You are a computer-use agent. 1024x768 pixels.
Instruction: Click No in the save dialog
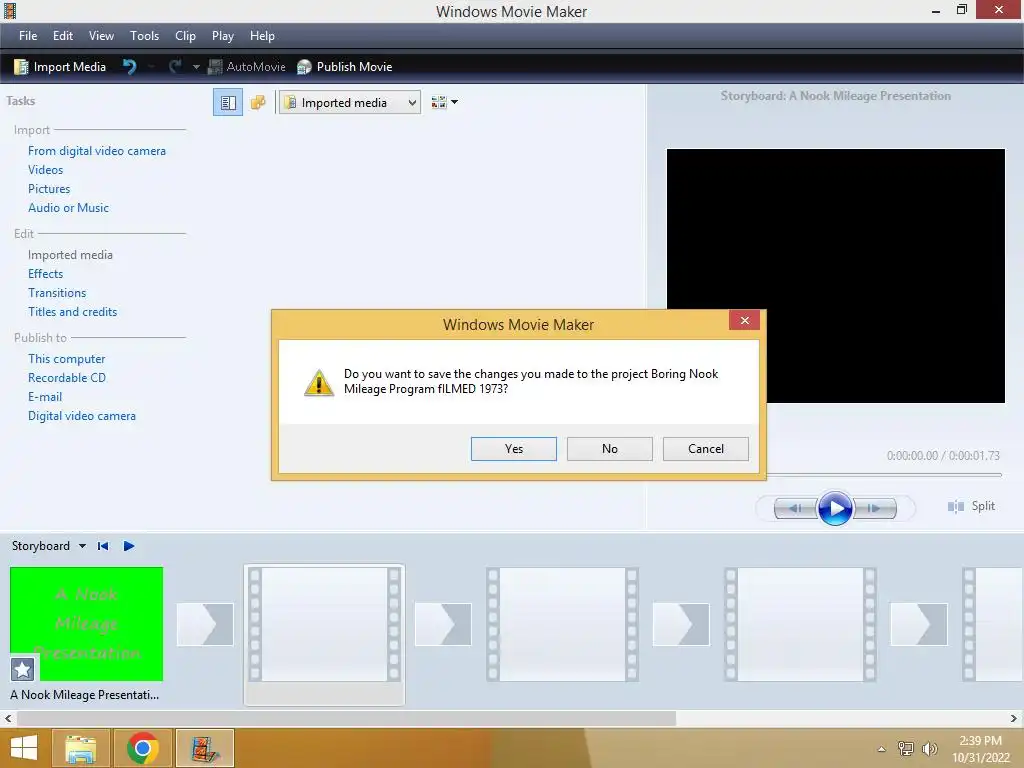point(609,449)
